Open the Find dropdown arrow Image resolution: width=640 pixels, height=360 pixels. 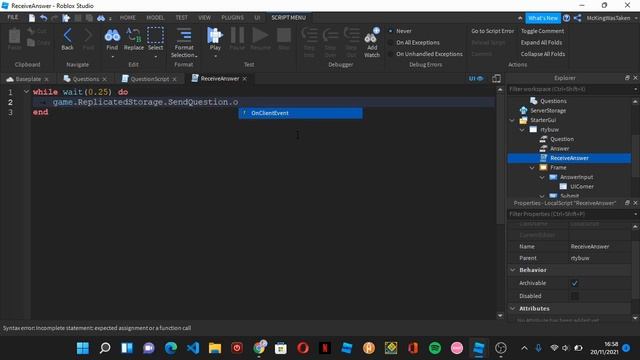[112, 56]
